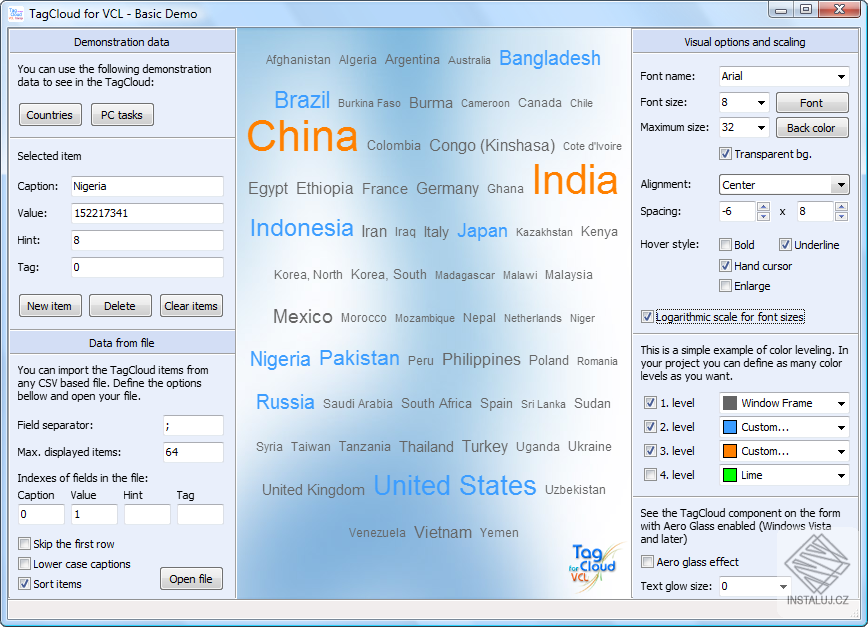This screenshot has height=627, width=868.
Task: Enable Bold hover style
Action: pyautogui.click(x=727, y=244)
